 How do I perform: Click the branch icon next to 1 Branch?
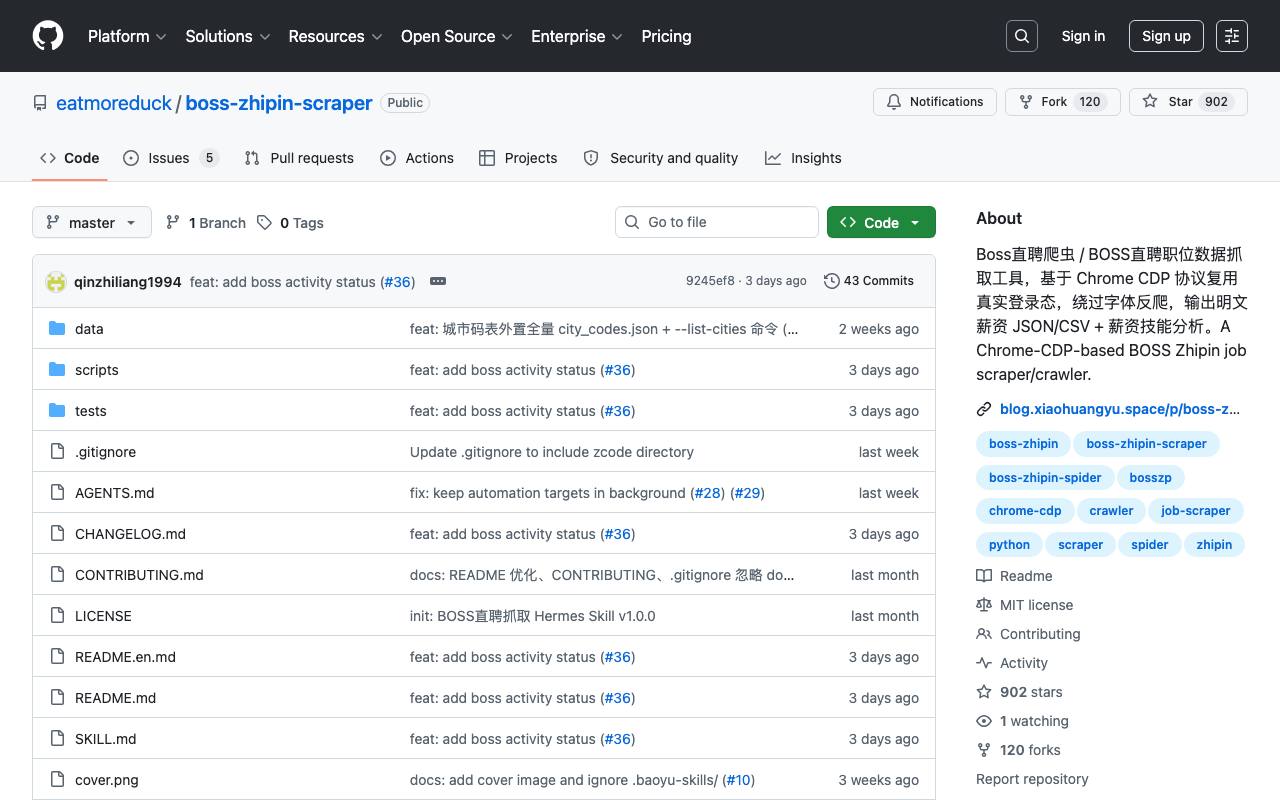[173, 222]
